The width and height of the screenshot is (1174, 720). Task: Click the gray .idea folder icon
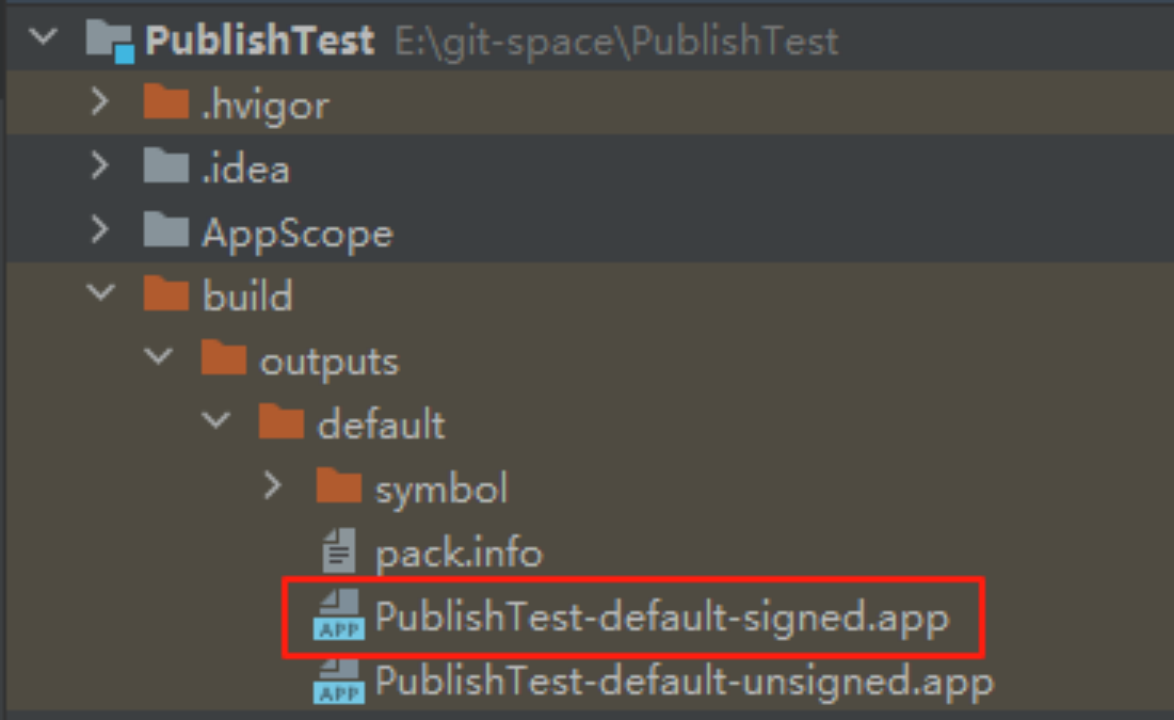[166, 168]
